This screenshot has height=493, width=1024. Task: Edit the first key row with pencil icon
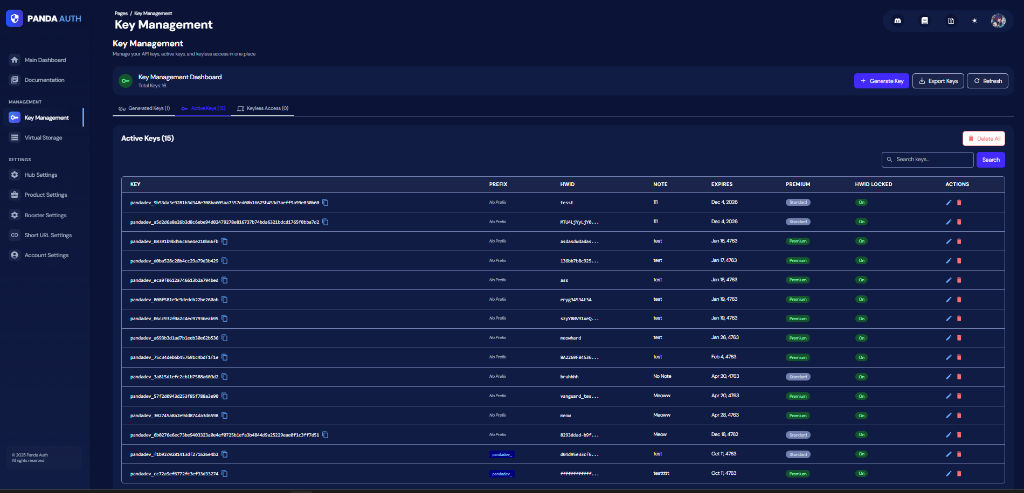[948, 203]
